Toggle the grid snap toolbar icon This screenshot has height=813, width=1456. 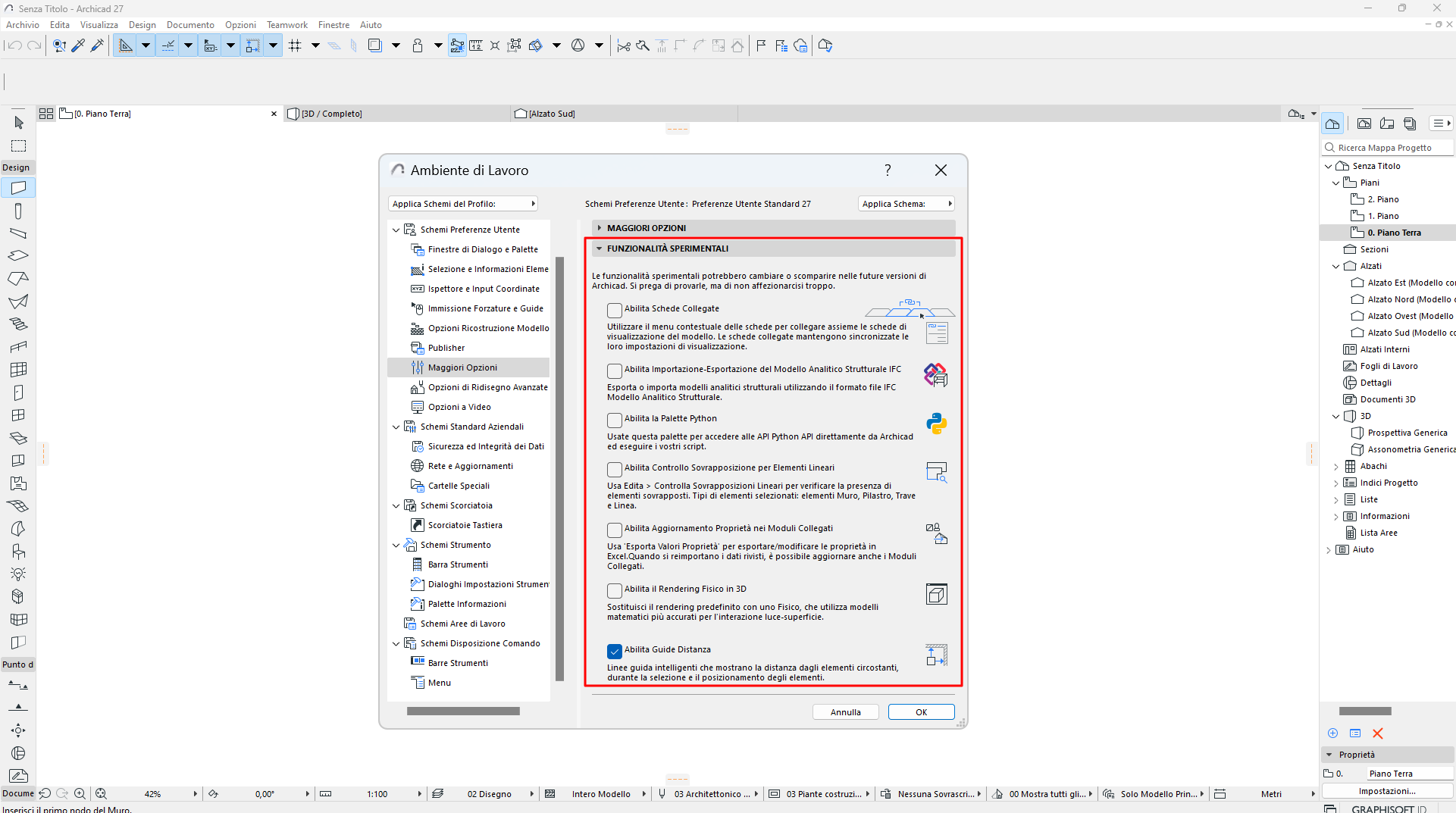[295, 45]
